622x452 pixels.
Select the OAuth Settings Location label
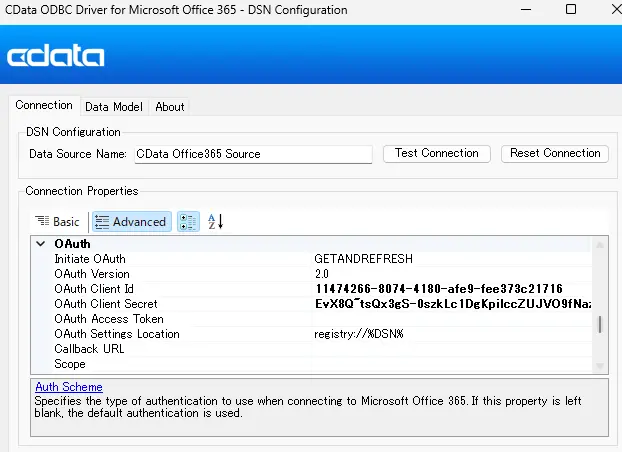pyautogui.click(x=117, y=334)
